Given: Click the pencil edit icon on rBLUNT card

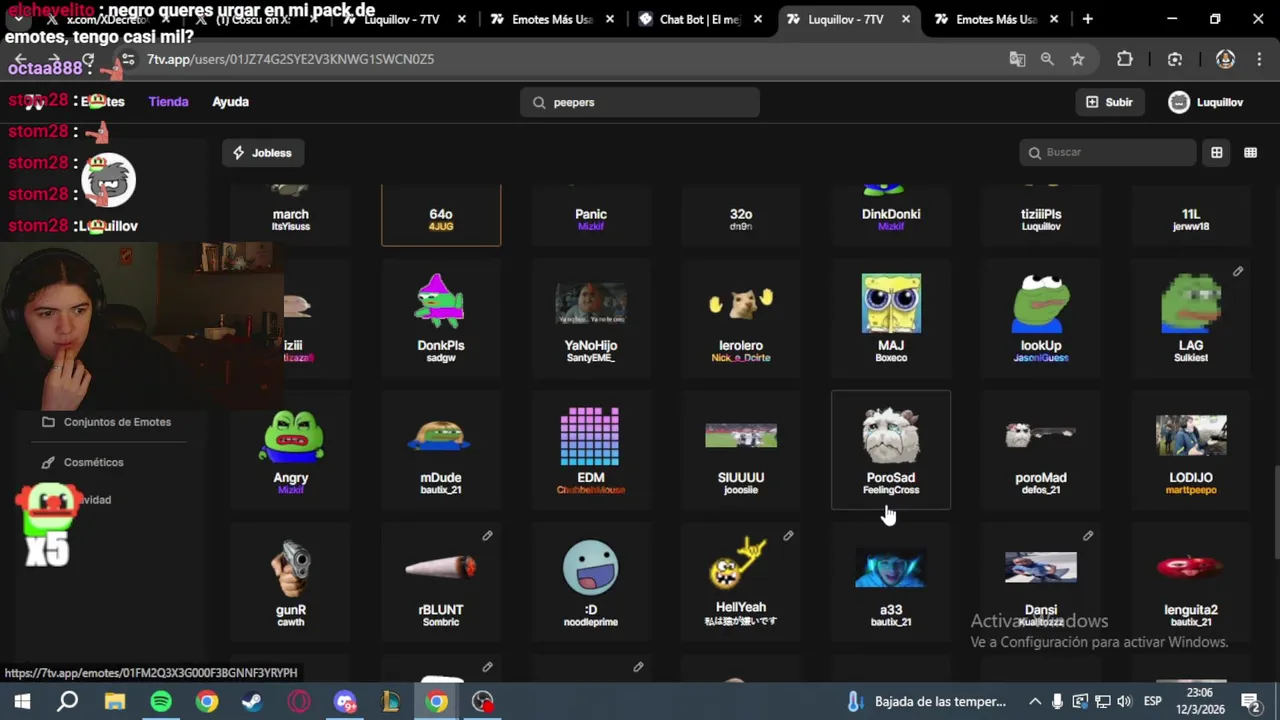Looking at the screenshot, I should [488, 536].
